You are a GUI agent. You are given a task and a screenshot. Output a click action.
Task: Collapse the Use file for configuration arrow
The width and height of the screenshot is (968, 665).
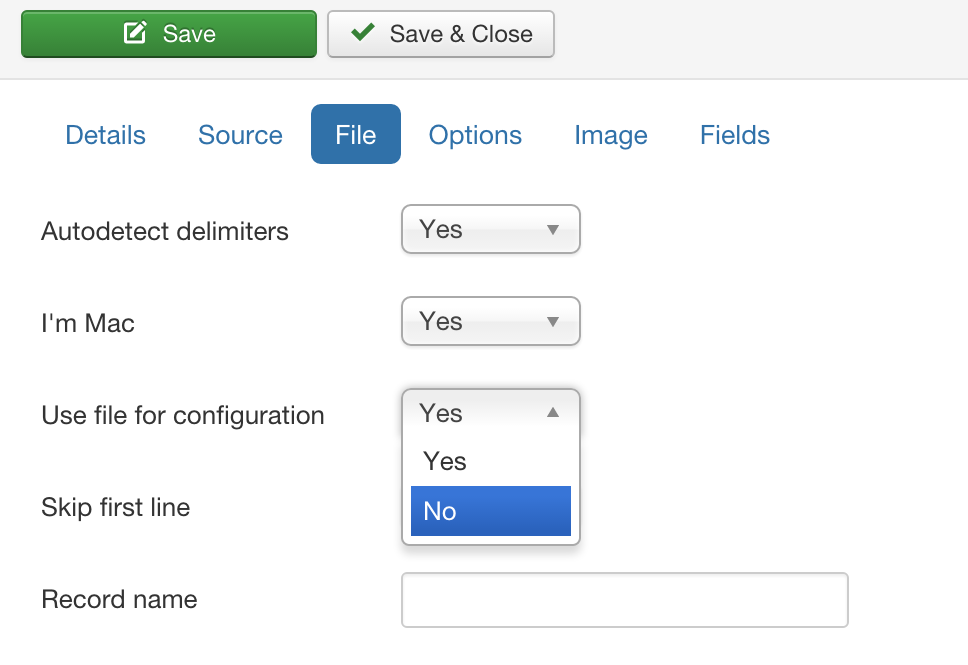553,412
